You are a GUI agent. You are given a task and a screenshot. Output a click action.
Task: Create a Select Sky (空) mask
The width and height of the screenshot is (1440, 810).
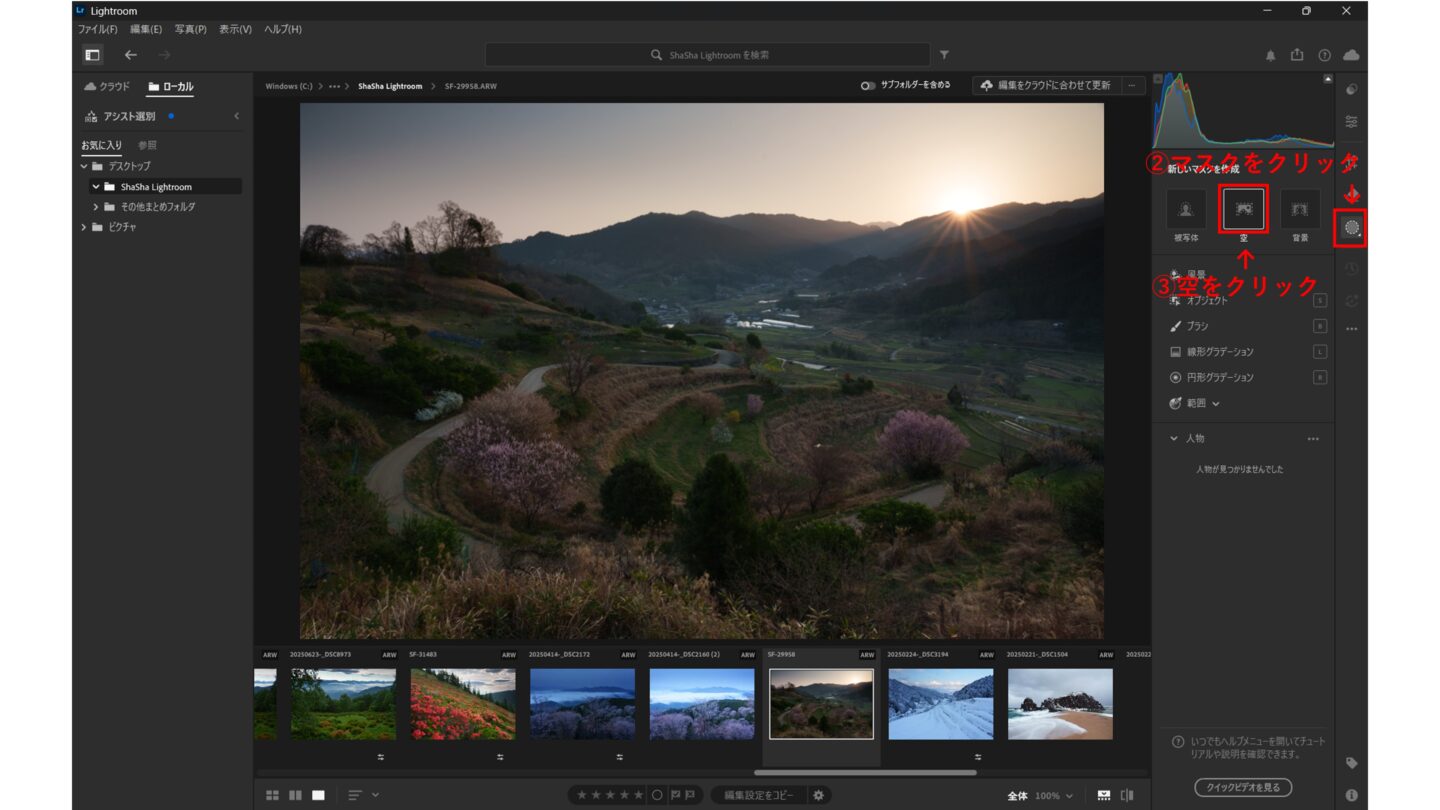[1244, 209]
